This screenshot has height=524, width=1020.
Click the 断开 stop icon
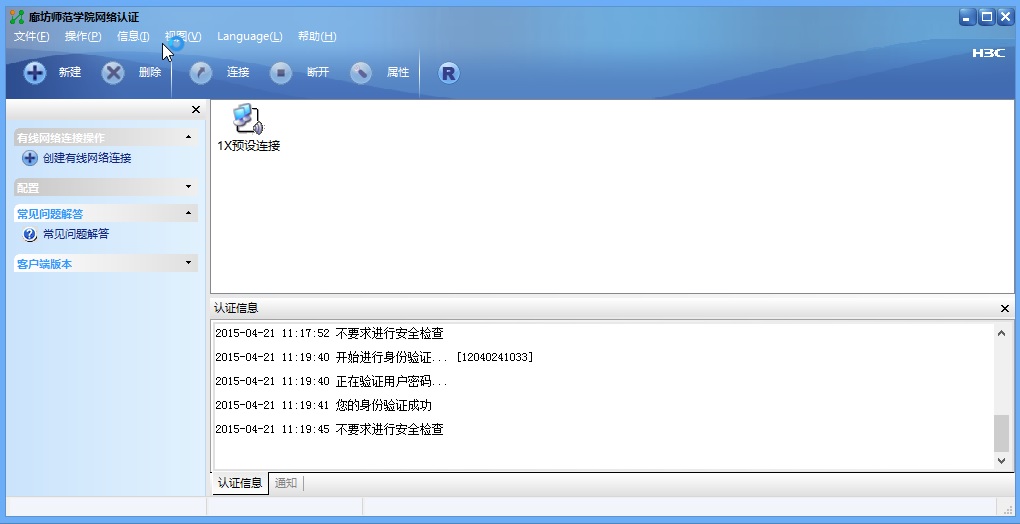pos(281,72)
